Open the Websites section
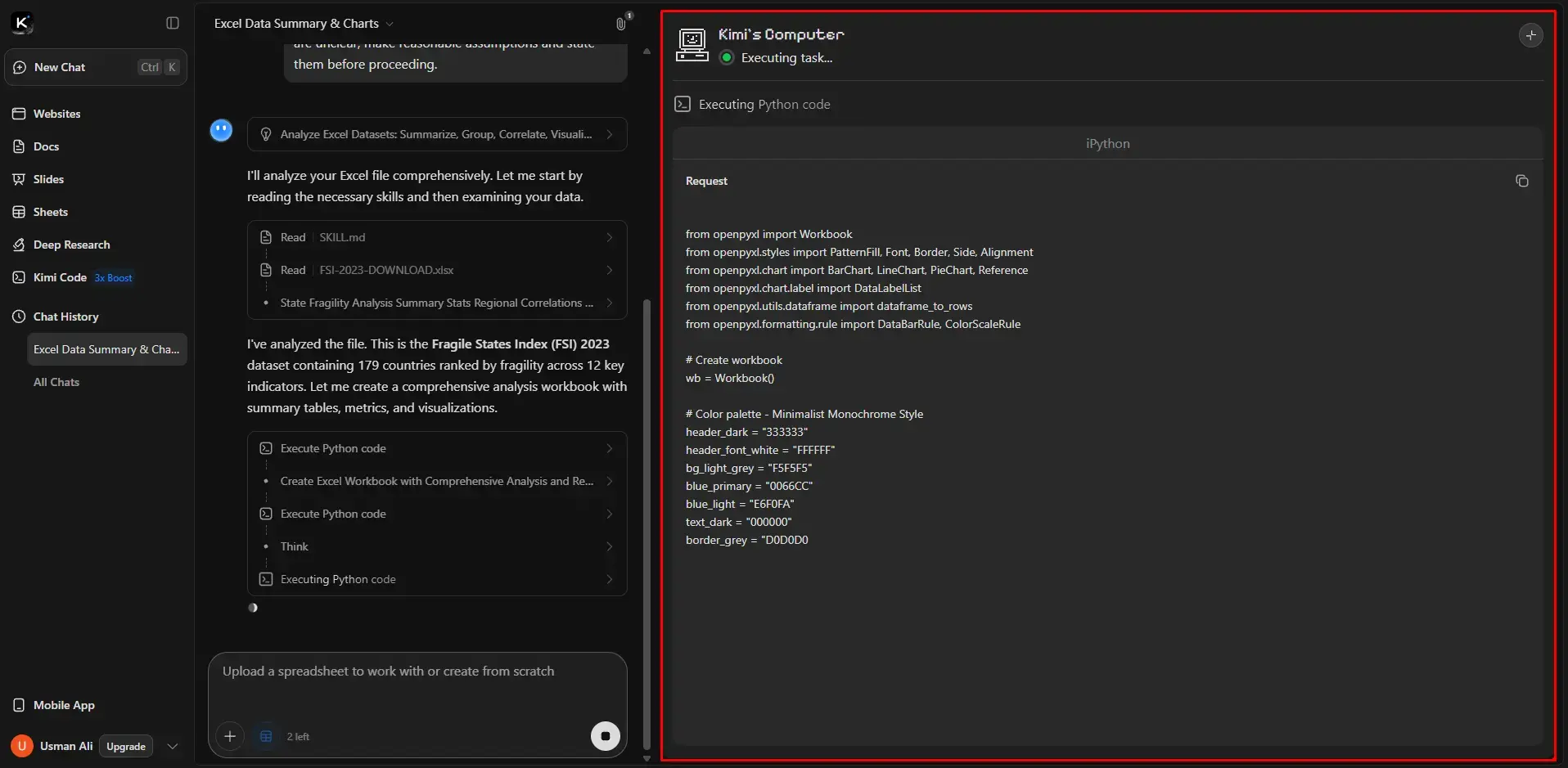 tap(56, 114)
